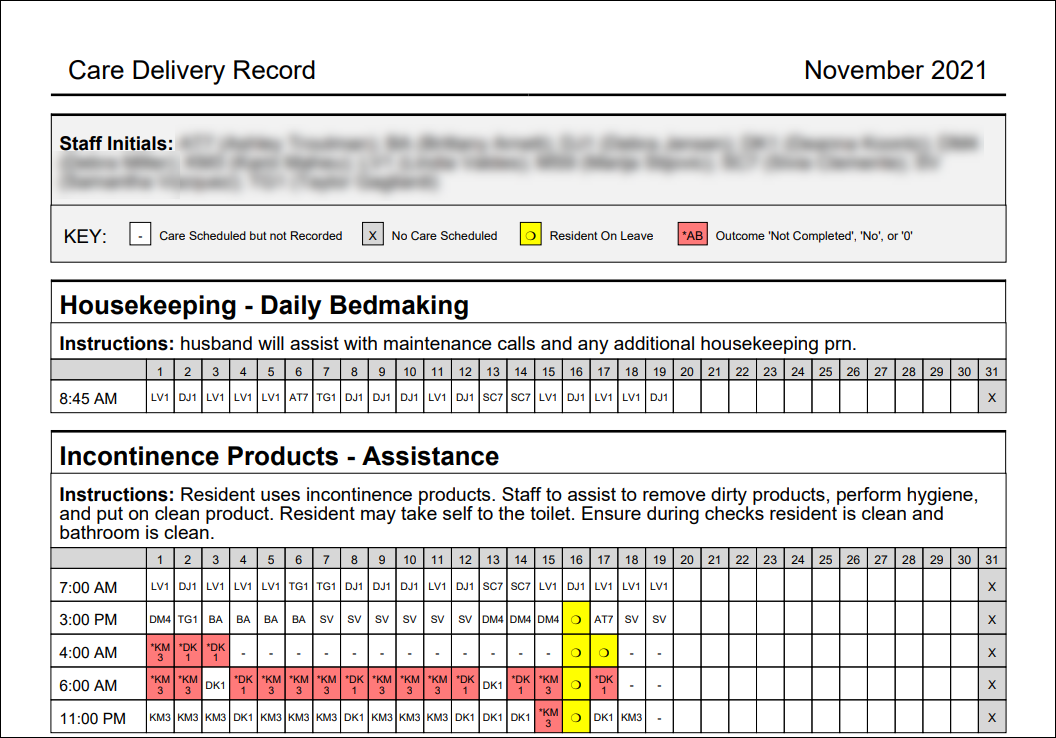
Task: Click the day 1 DM4 cell in the 3:00 PM row
Action: 160,619
